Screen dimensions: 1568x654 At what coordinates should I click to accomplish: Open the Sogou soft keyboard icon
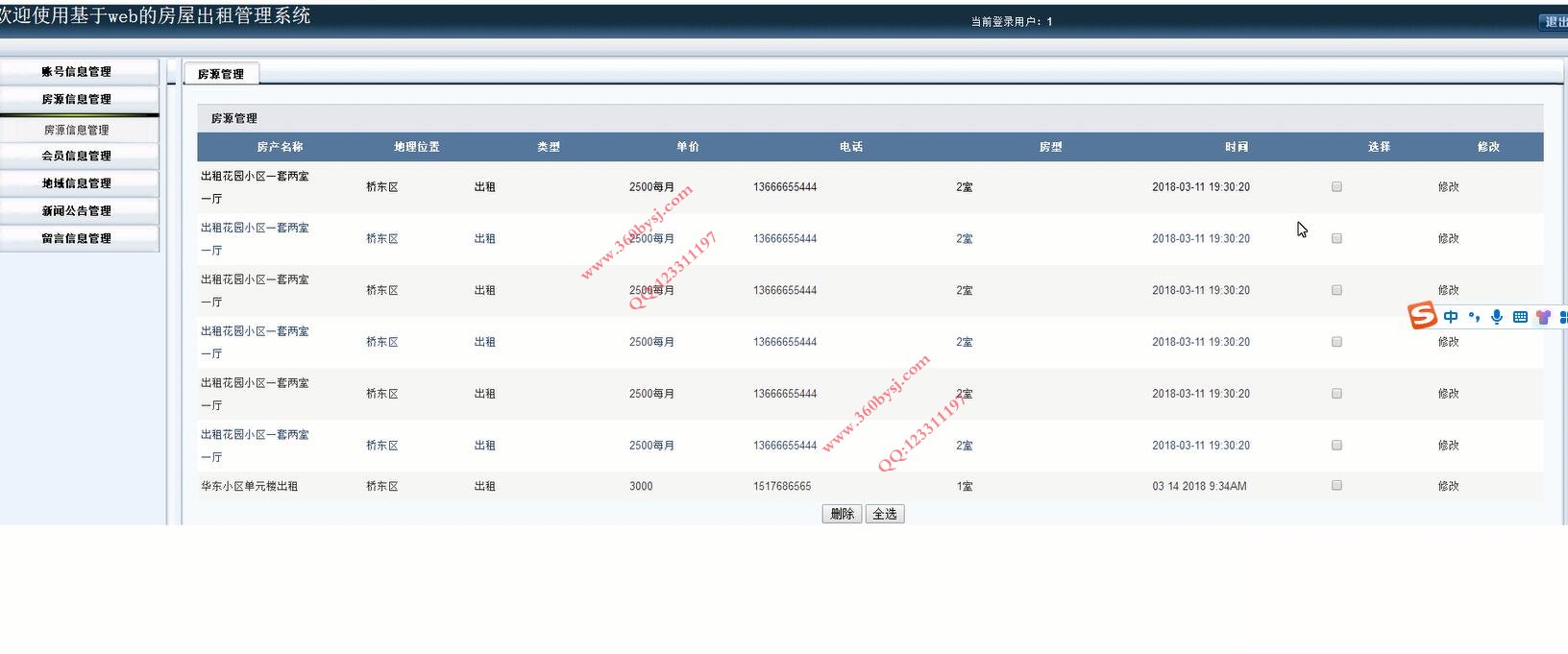pyautogui.click(x=1520, y=317)
